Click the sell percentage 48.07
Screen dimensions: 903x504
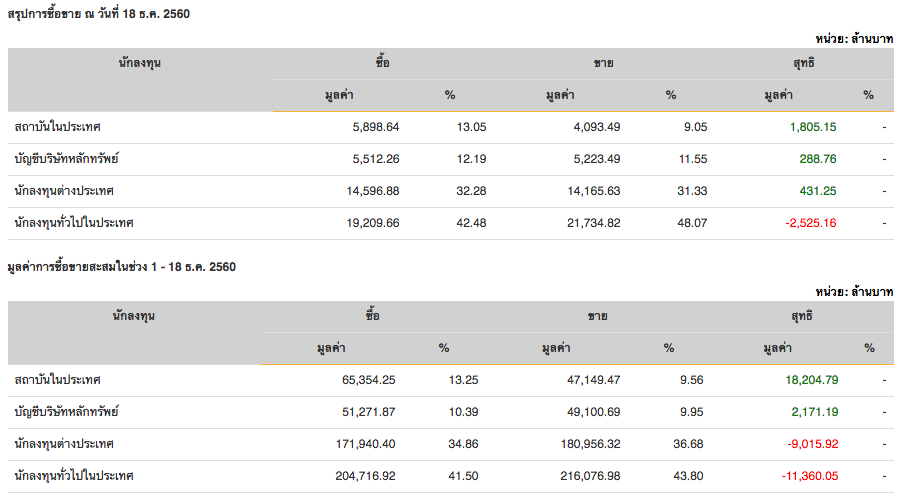point(693,223)
